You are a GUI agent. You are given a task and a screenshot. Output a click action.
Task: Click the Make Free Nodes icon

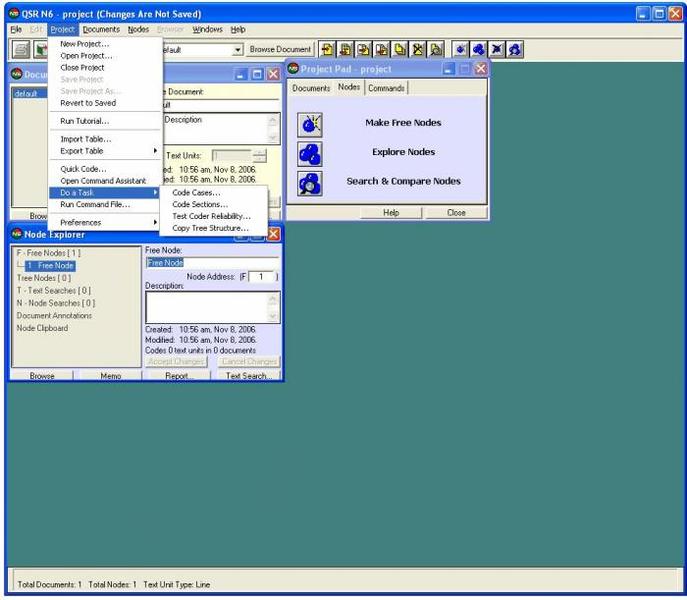pyautogui.click(x=310, y=125)
